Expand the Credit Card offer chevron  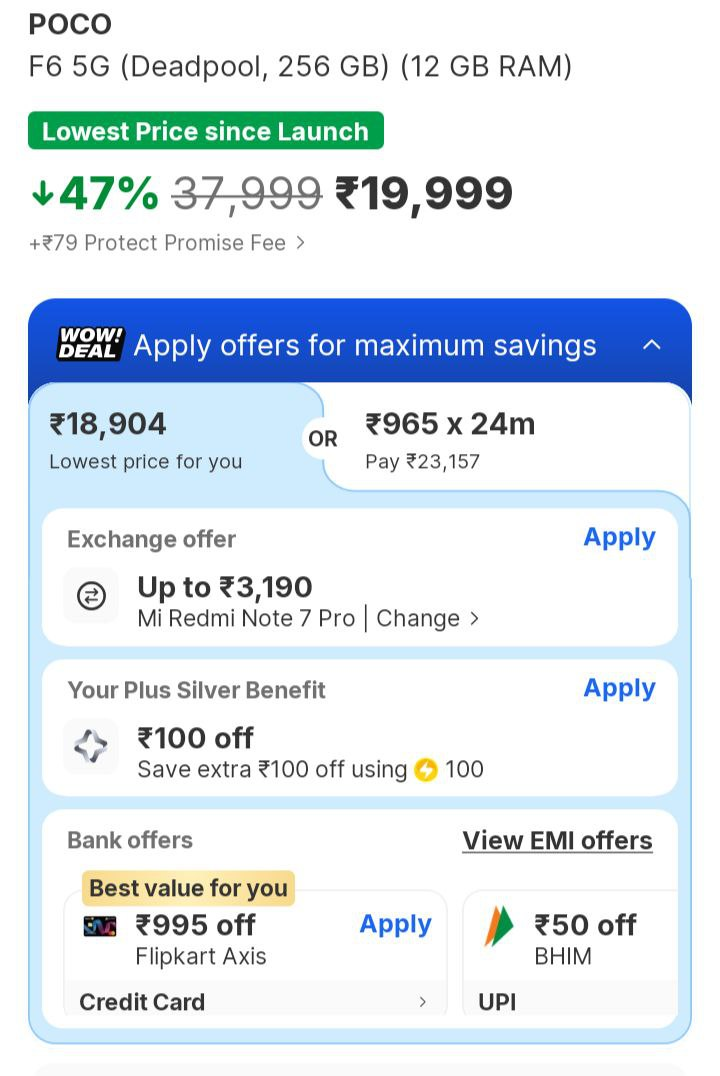(x=422, y=1001)
